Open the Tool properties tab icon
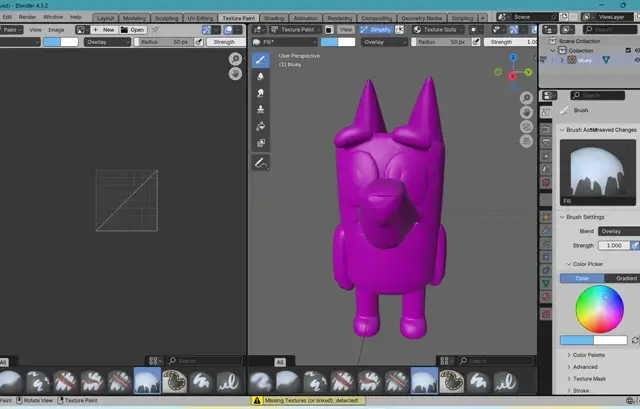The image size is (640, 409). (x=546, y=112)
